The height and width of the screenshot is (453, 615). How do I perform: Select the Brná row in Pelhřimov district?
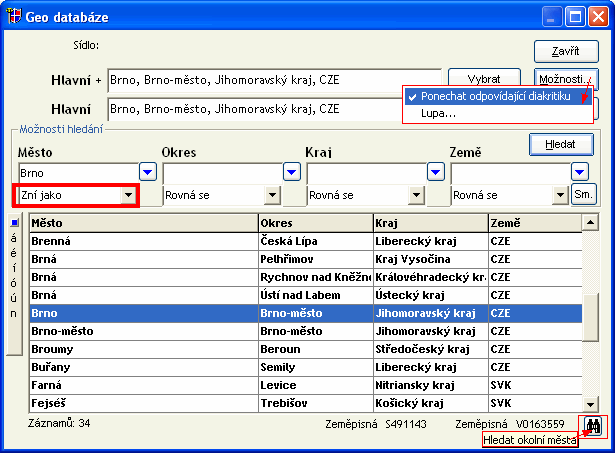pos(306,259)
